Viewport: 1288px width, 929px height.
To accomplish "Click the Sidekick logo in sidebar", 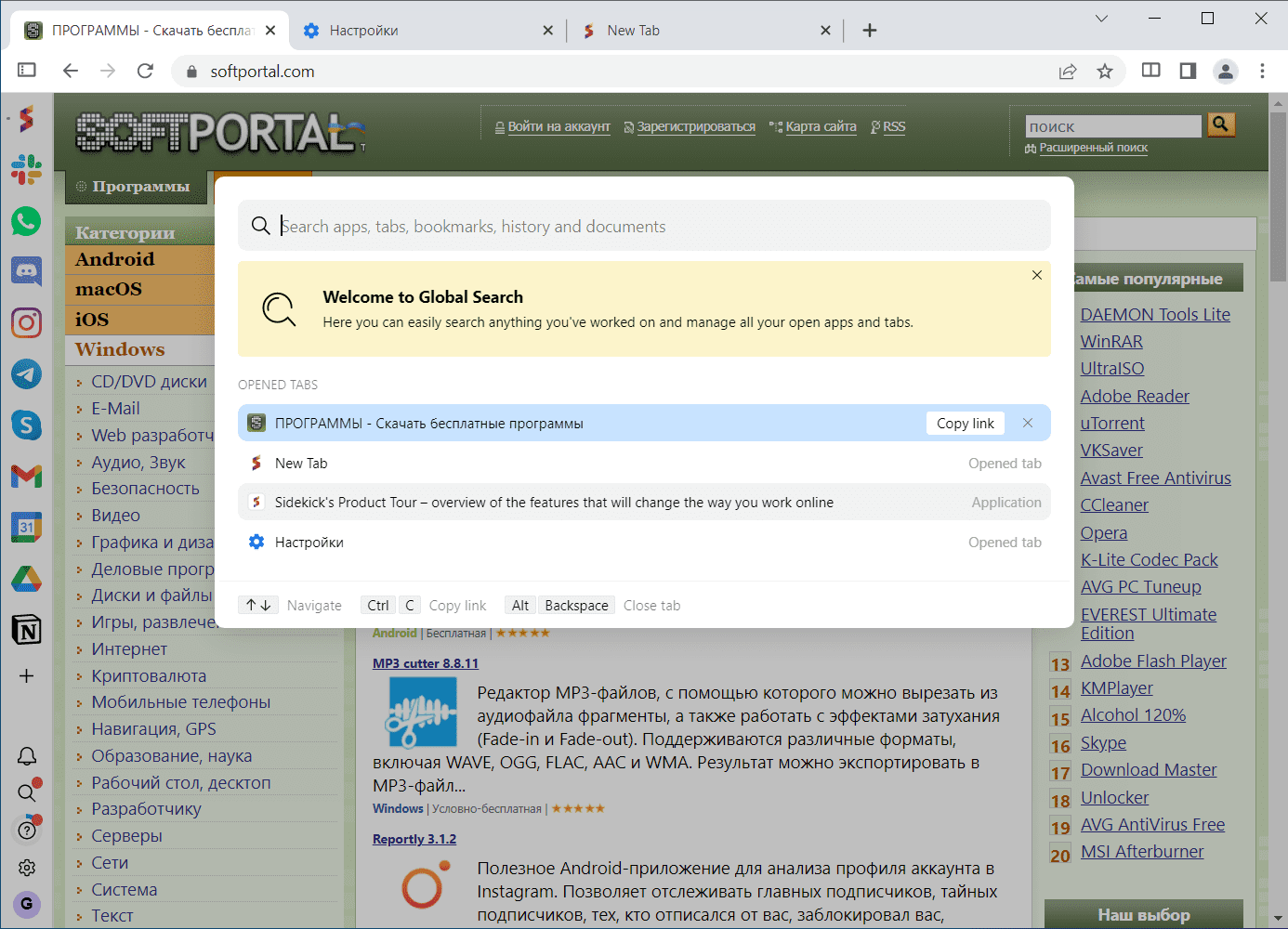I will [26, 119].
